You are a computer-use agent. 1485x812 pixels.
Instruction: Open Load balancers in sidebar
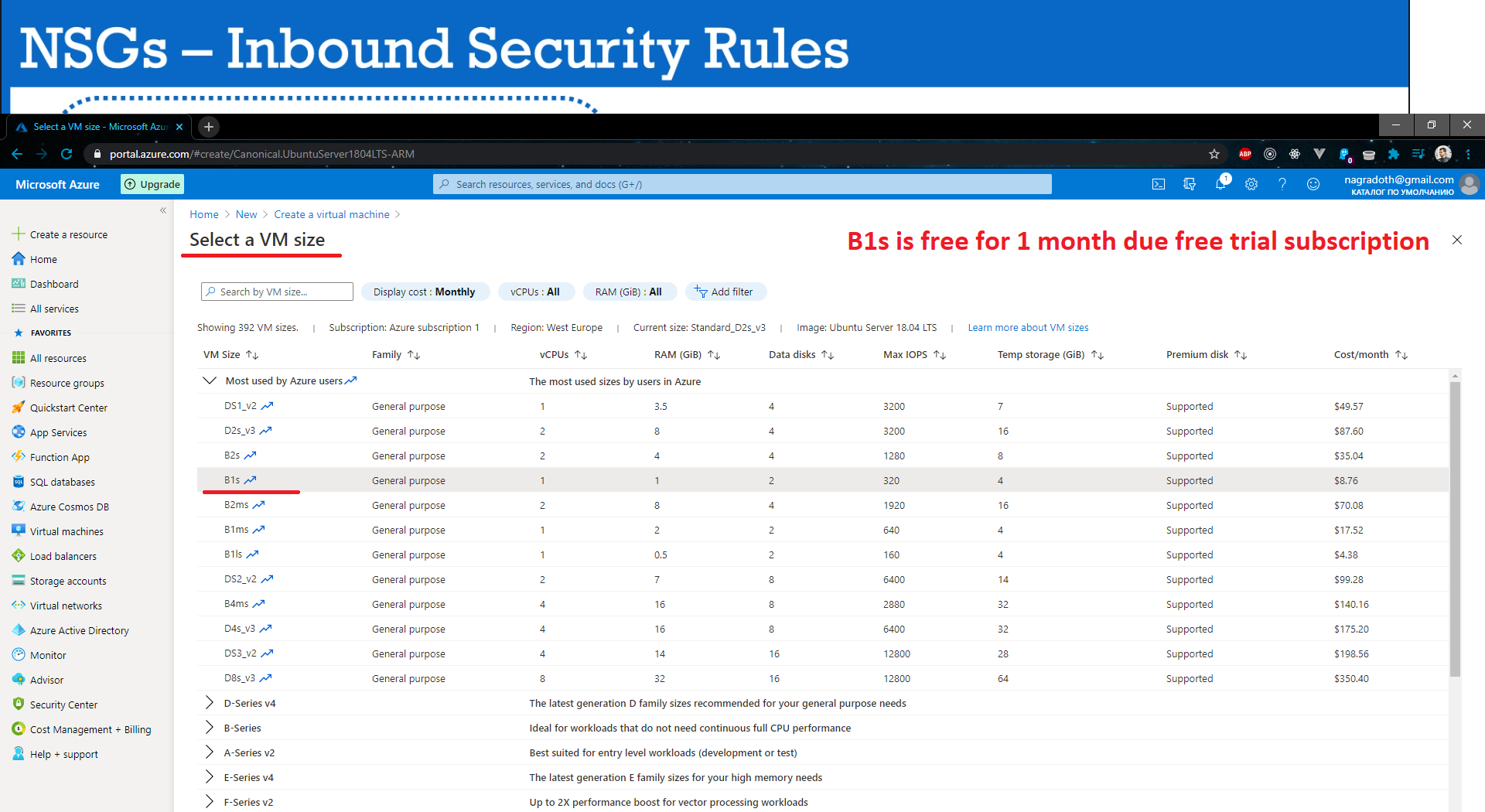coord(63,556)
